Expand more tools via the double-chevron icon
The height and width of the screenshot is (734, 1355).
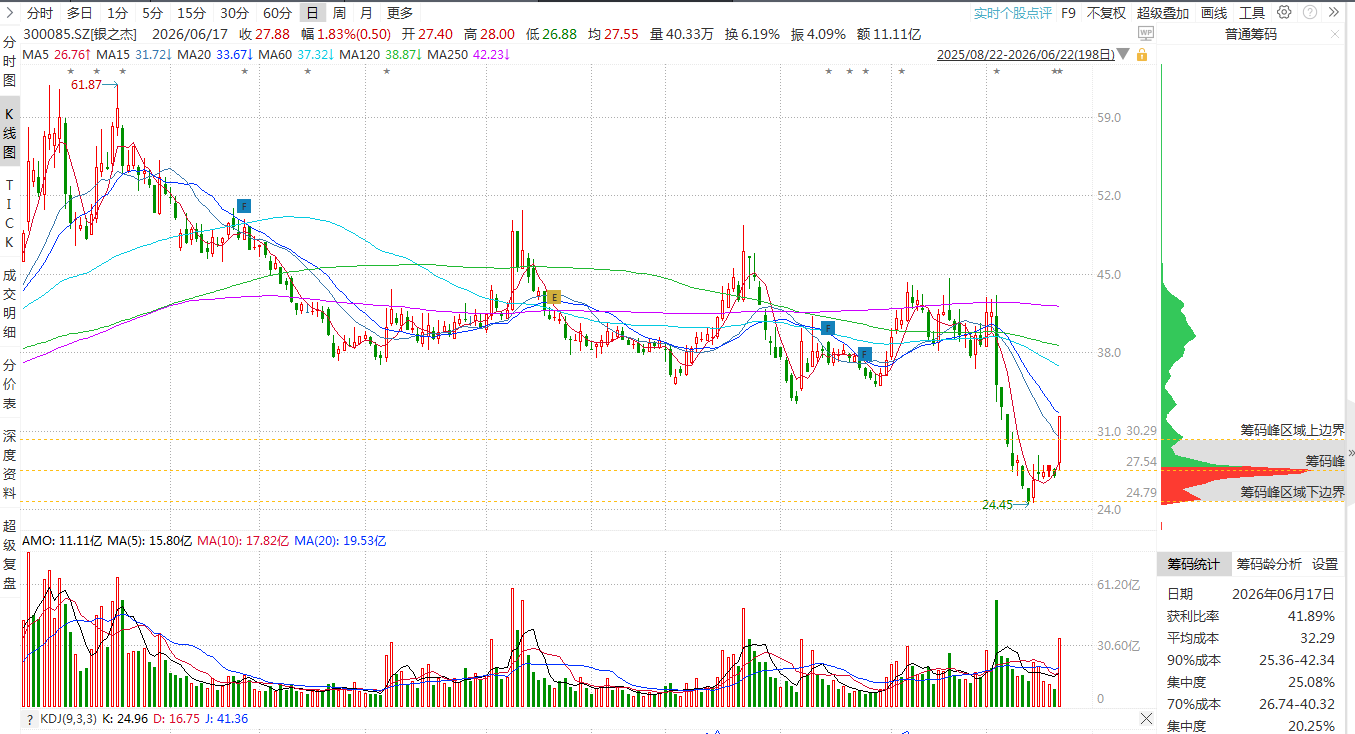tap(1335, 12)
